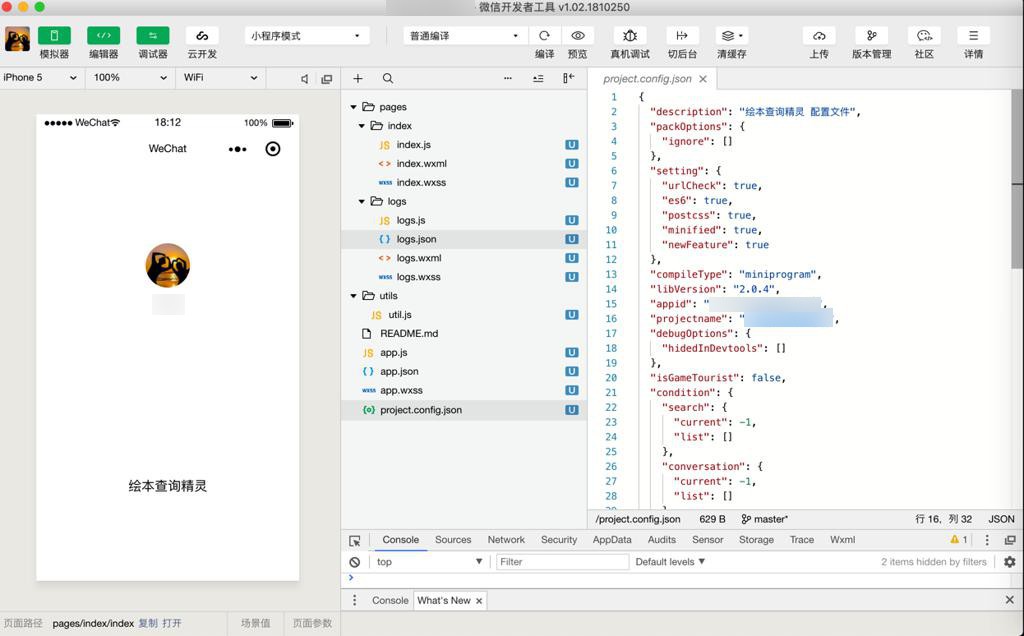Toggle the simulator panel (模拟器)
1024x636 pixels.
54,36
